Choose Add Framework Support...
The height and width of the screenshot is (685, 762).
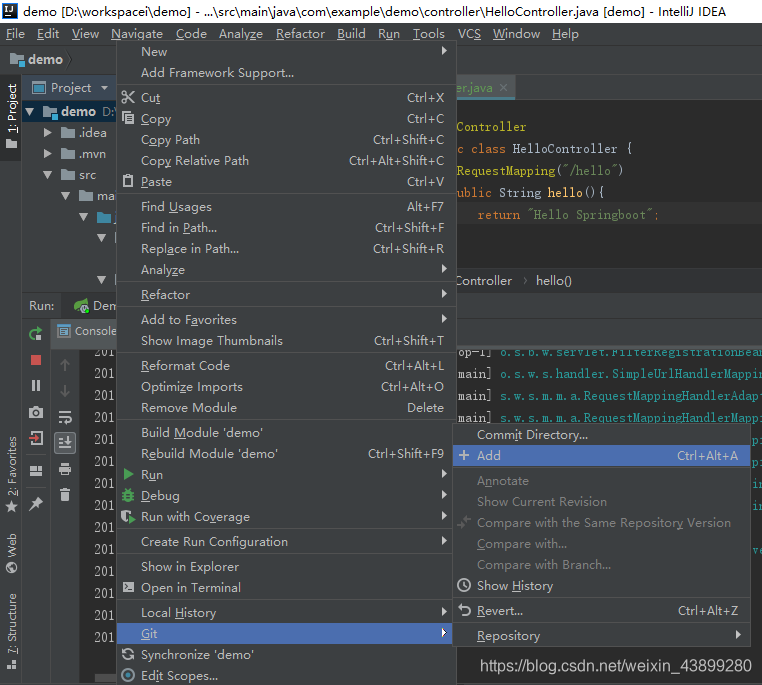[286, 72]
